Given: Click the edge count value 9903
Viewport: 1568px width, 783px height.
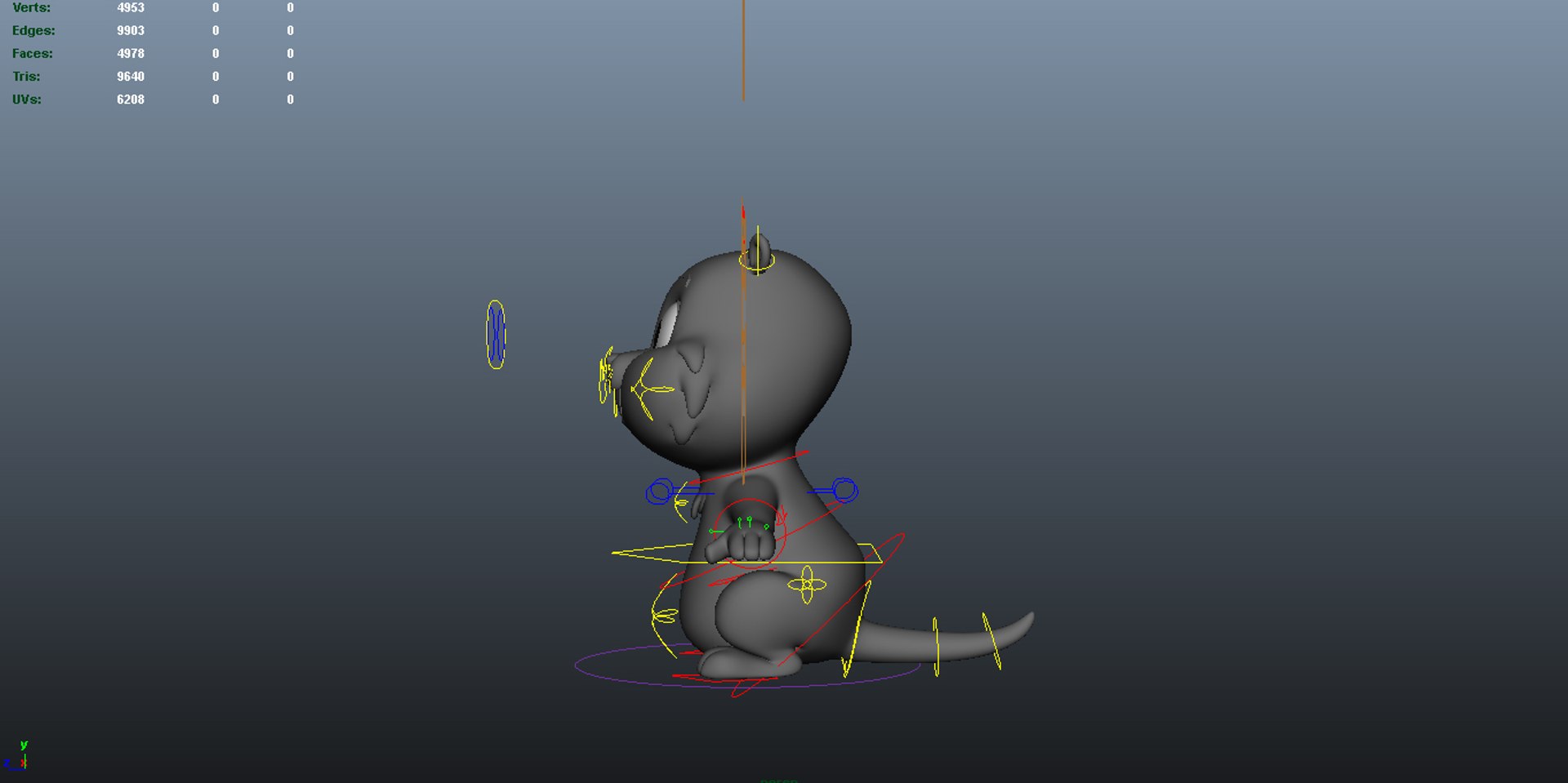Looking at the screenshot, I should [131, 30].
